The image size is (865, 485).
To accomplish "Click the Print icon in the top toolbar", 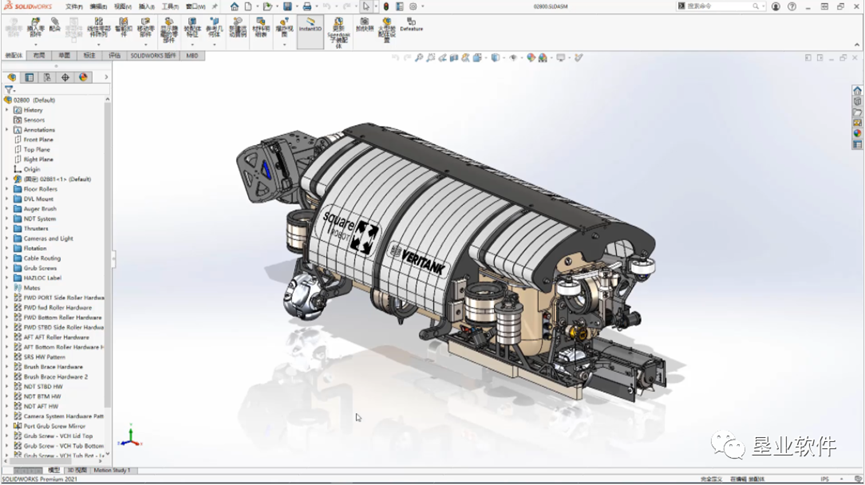I will pyautogui.click(x=307, y=6).
